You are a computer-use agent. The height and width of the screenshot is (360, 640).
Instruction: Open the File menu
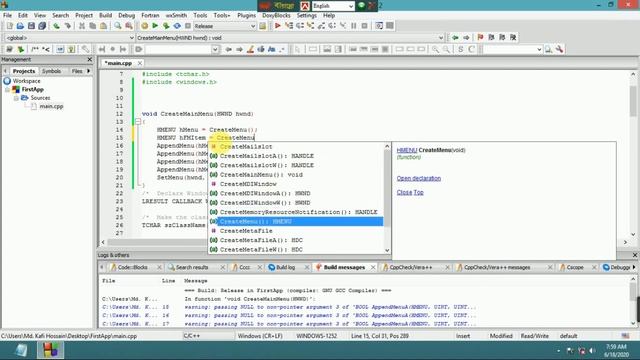pos(7,16)
